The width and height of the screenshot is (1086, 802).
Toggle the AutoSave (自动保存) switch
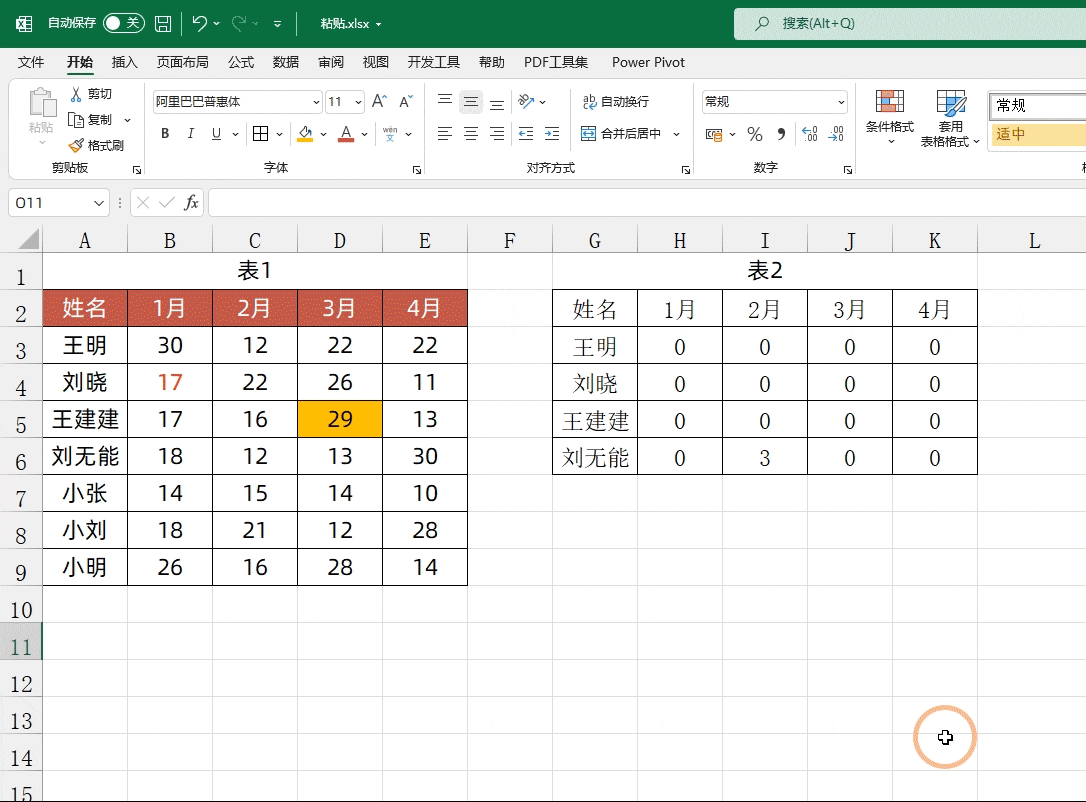(123, 24)
